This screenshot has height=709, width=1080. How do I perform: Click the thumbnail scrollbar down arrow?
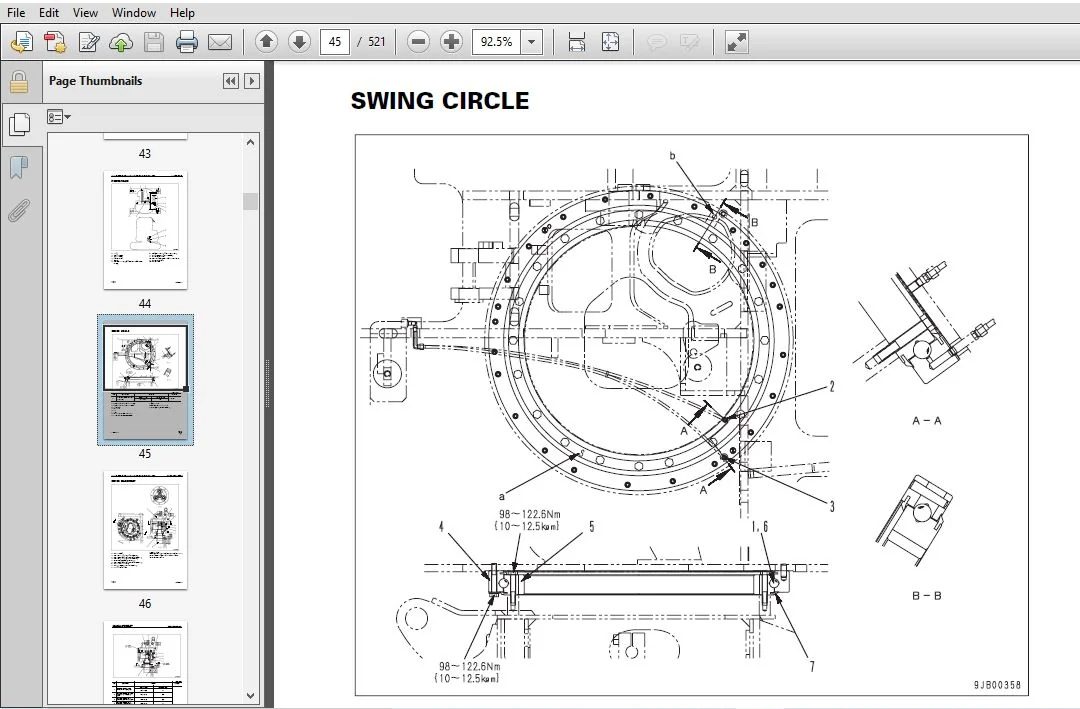(x=250, y=696)
